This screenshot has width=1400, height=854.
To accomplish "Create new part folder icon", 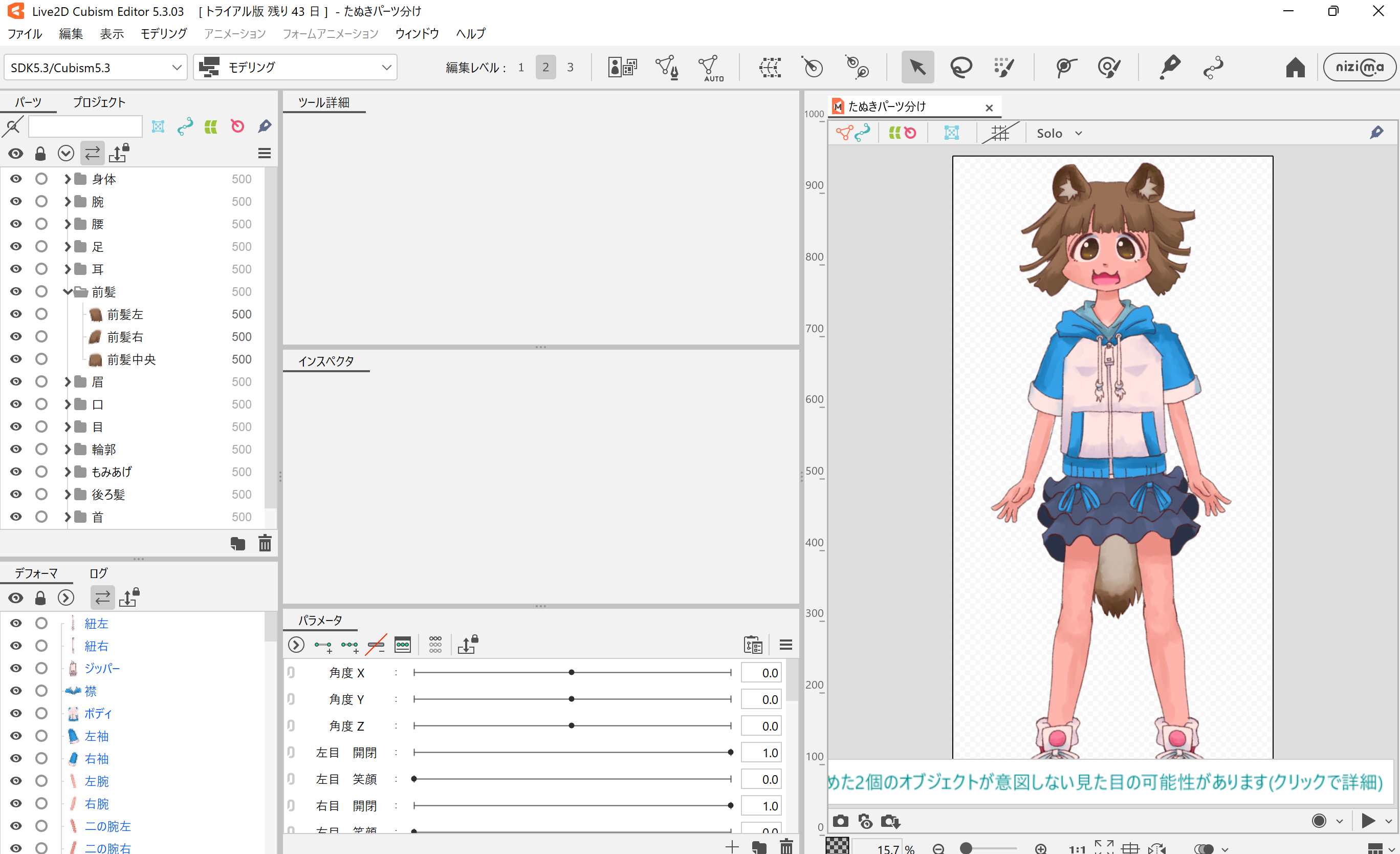I will coord(237,544).
